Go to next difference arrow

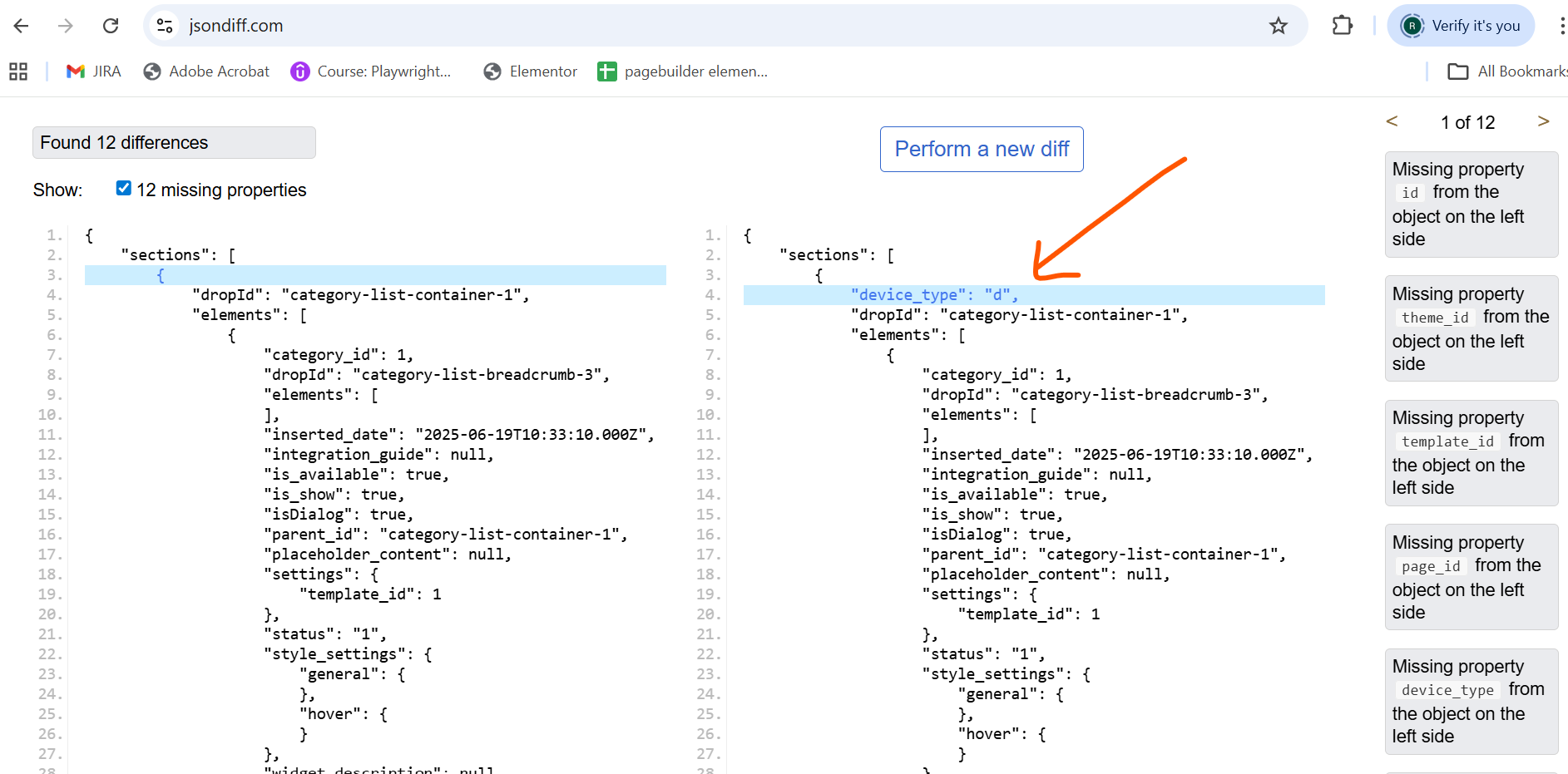coord(1543,121)
